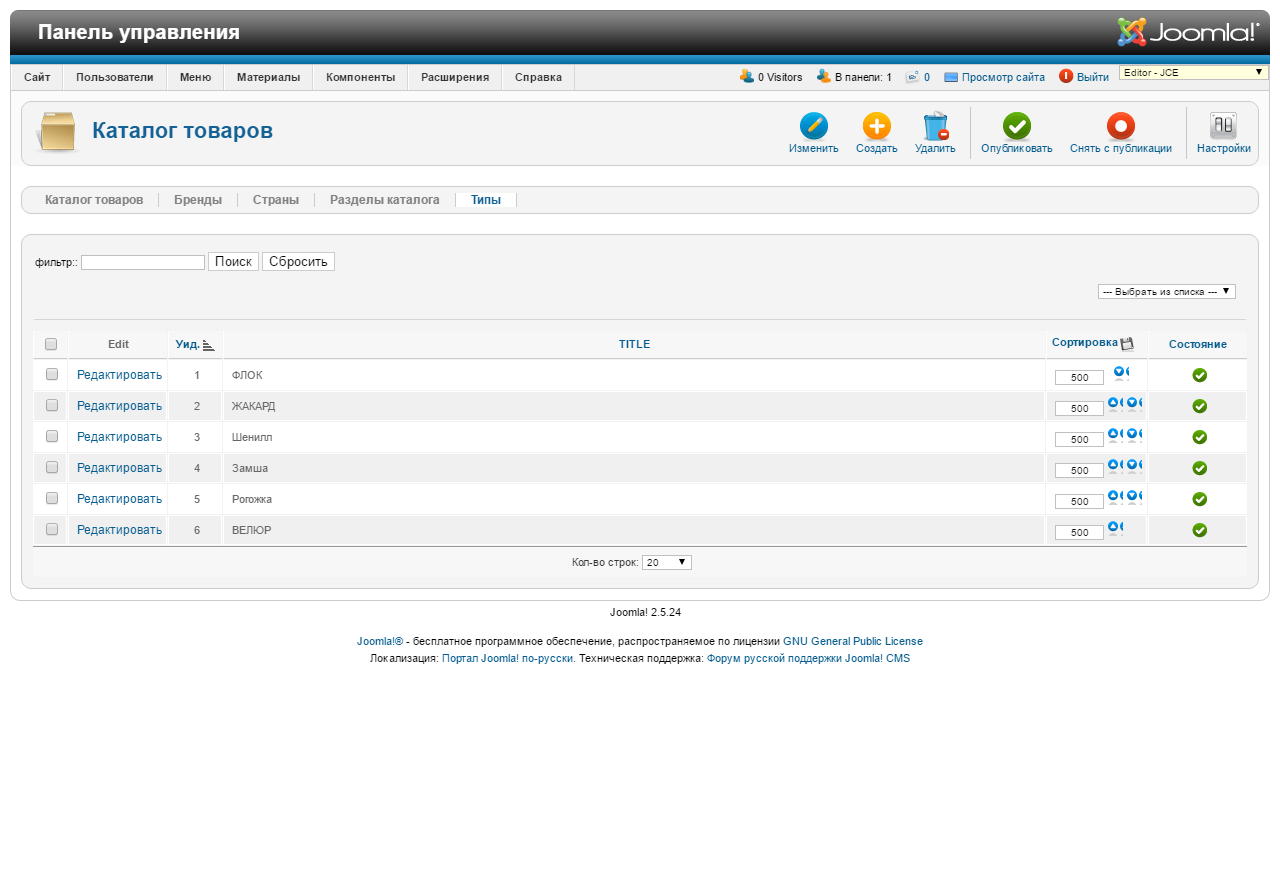Toggle published state of Рогожка
This screenshot has width=1280, height=879.
[x=1200, y=499]
